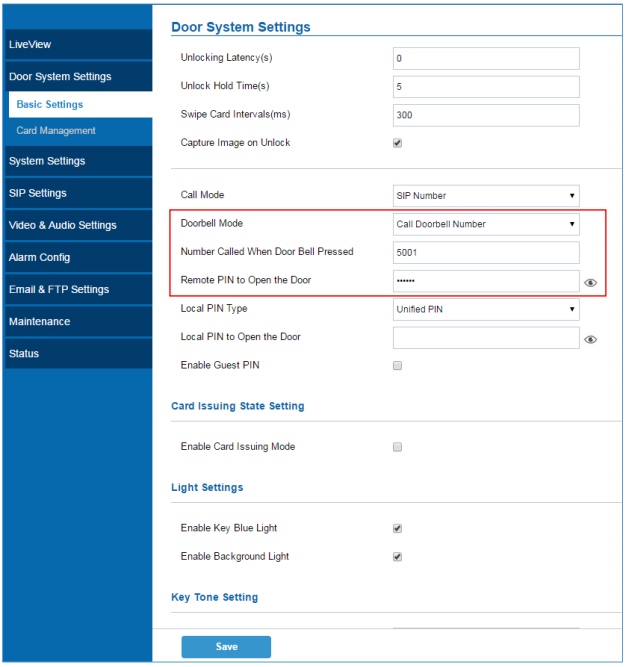The image size is (628, 667).
Task: Check Enable Card Issuing Mode
Action: point(397,447)
